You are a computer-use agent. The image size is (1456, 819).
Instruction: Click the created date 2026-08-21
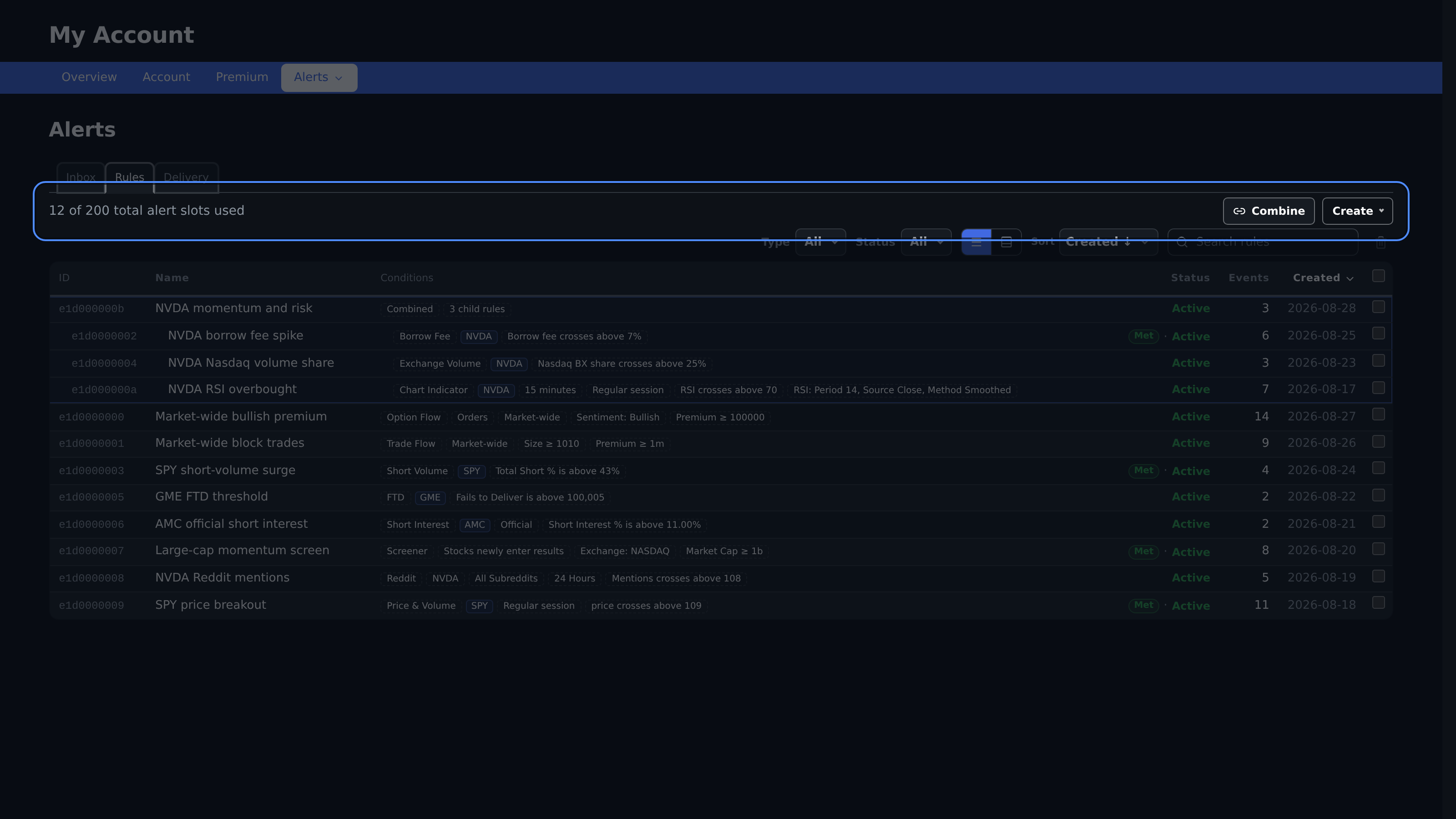(1321, 524)
